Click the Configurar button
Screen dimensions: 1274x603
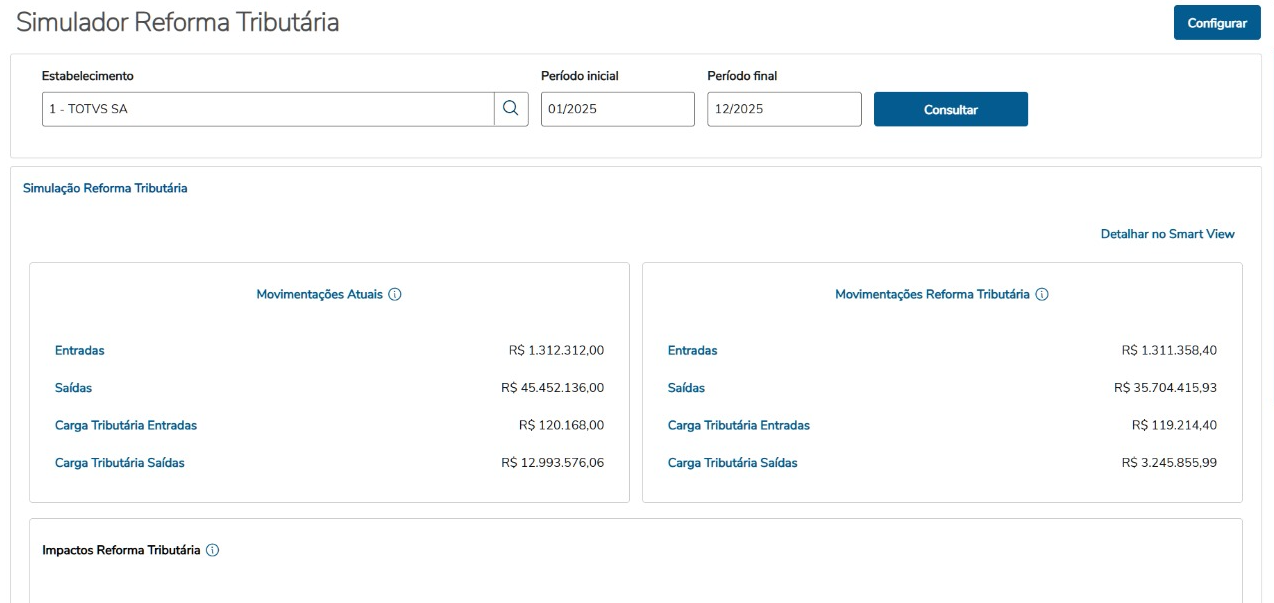[1217, 23]
